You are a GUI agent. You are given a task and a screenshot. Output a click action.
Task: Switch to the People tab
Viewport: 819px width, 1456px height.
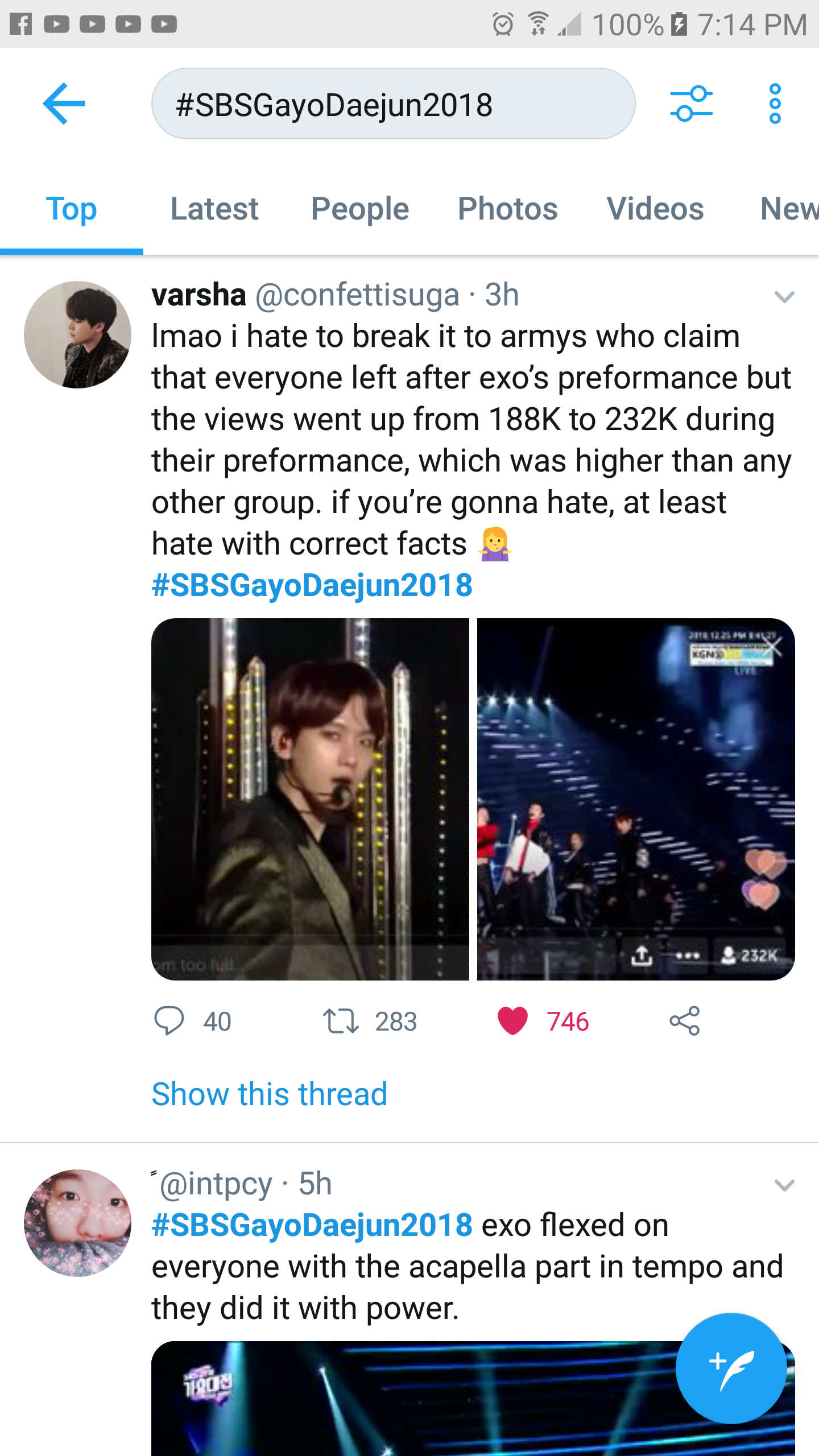tap(360, 209)
